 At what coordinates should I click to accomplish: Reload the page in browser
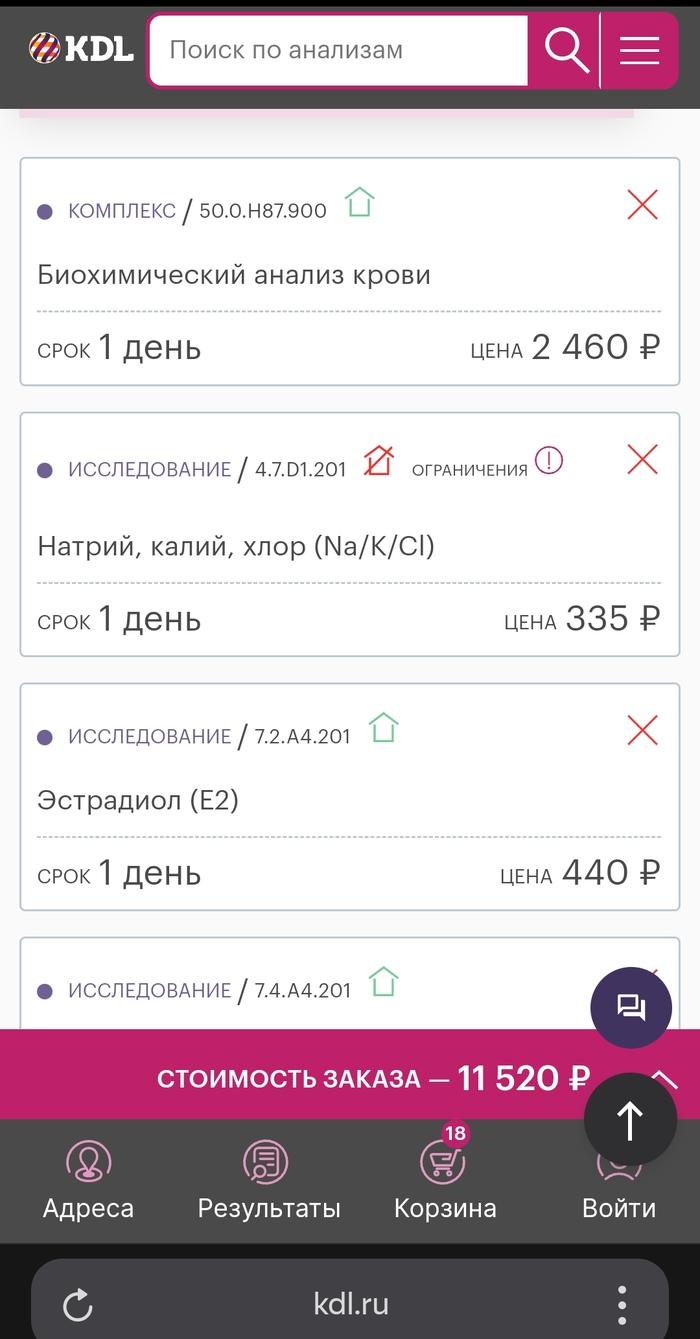[77, 1304]
